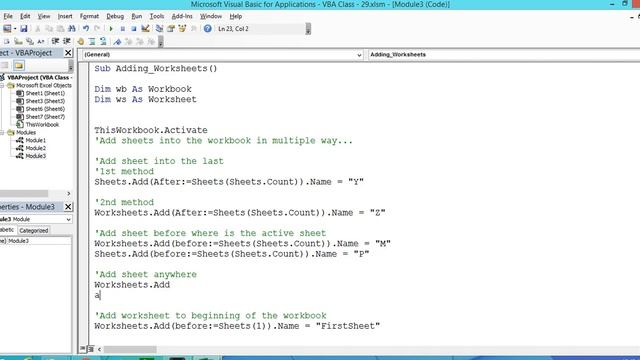Open the Object Browser icon

[182, 29]
